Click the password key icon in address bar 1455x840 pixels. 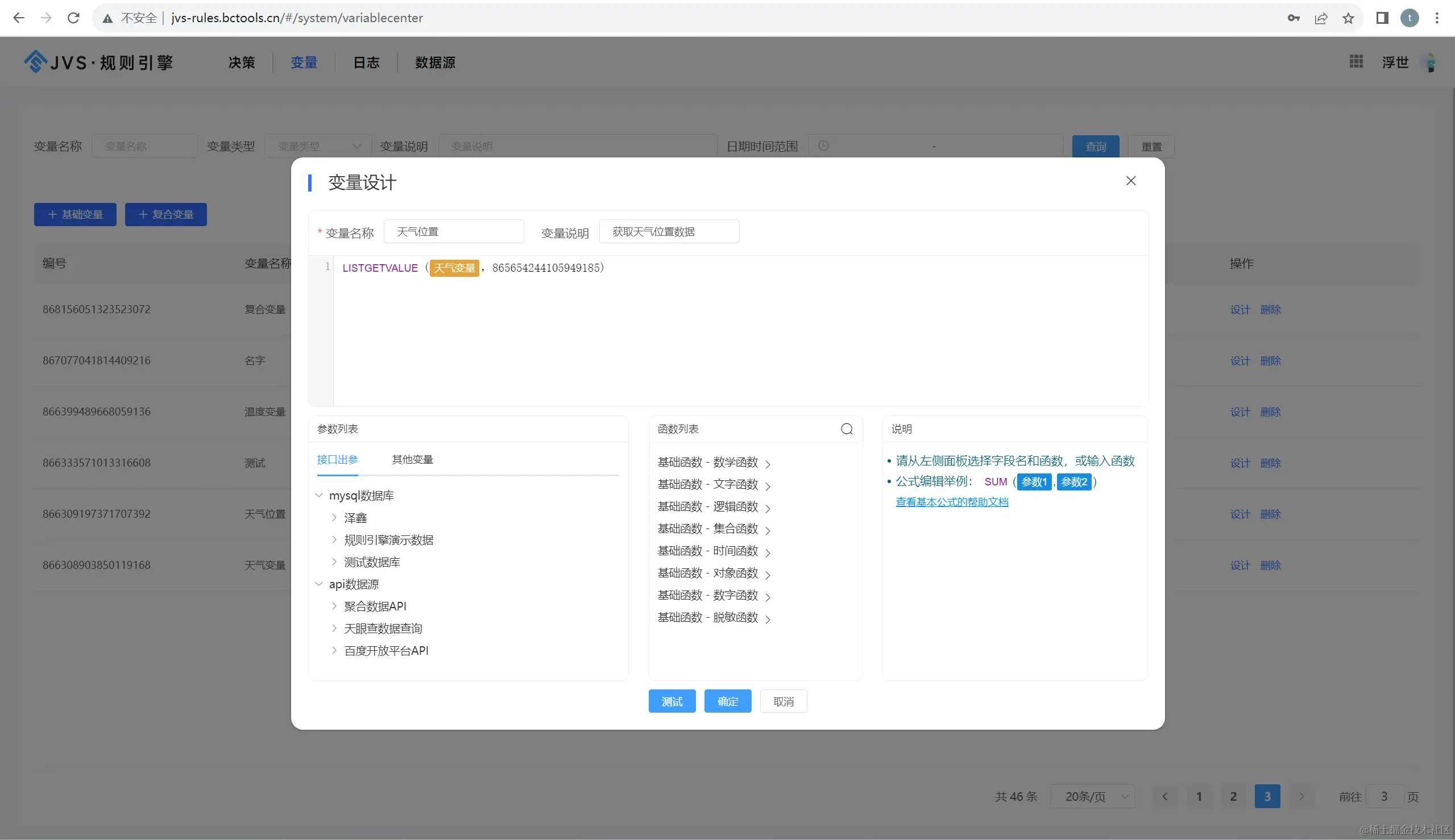pos(1294,18)
